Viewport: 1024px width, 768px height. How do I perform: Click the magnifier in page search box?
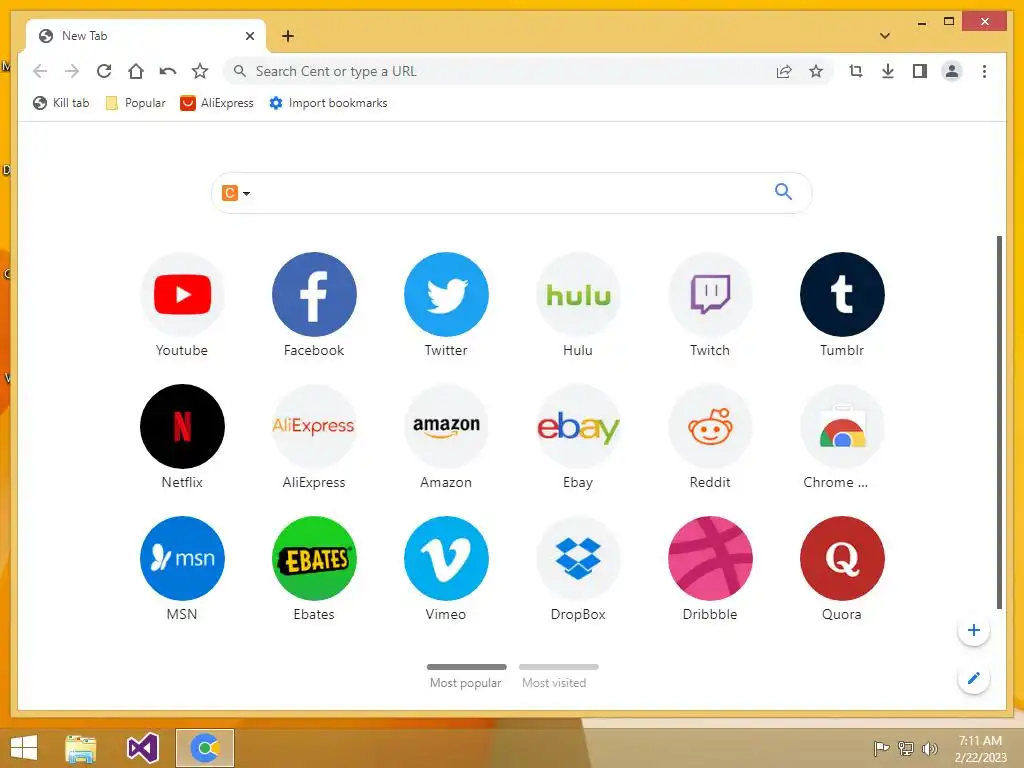(x=783, y=191)
